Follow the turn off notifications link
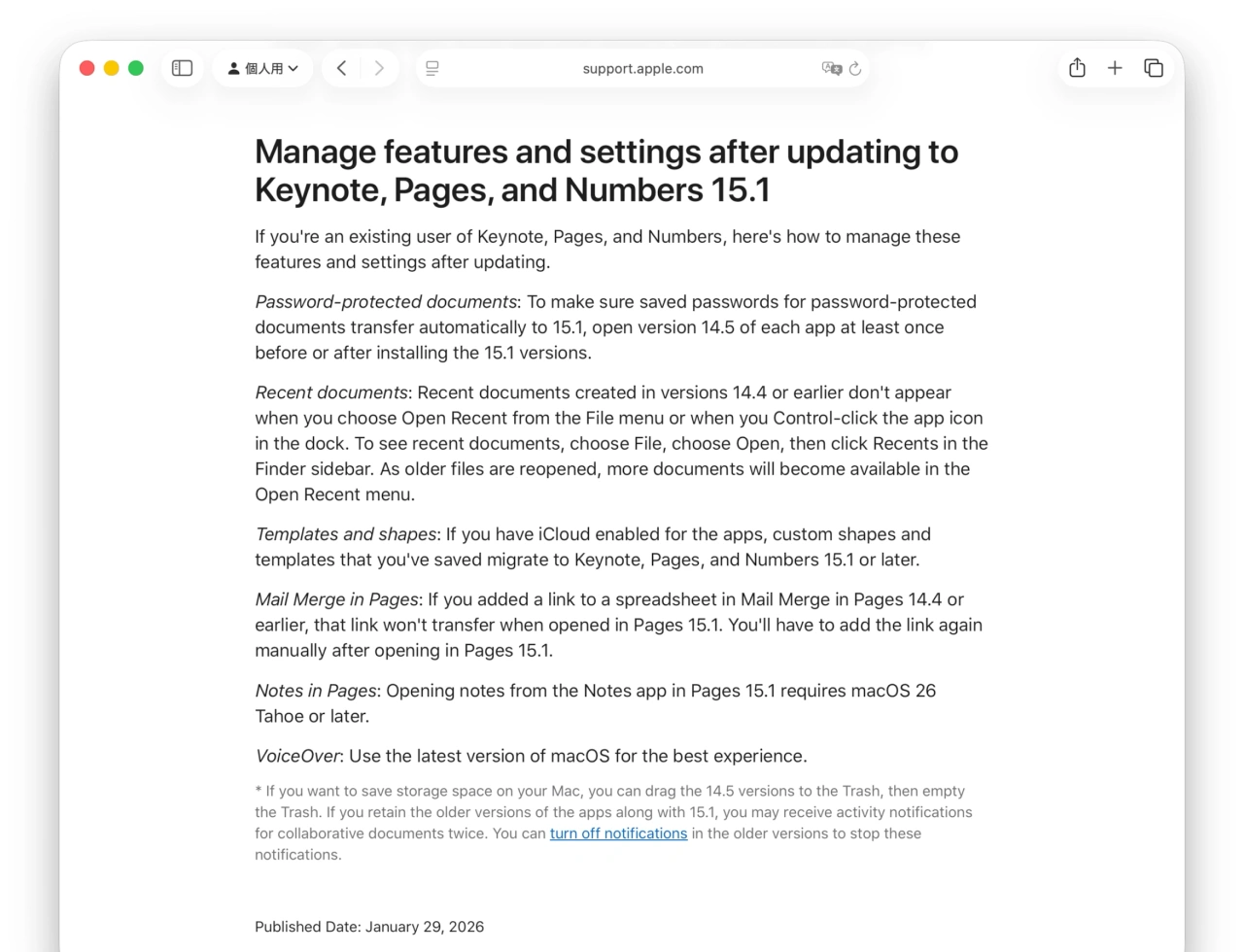 [618, 833]
